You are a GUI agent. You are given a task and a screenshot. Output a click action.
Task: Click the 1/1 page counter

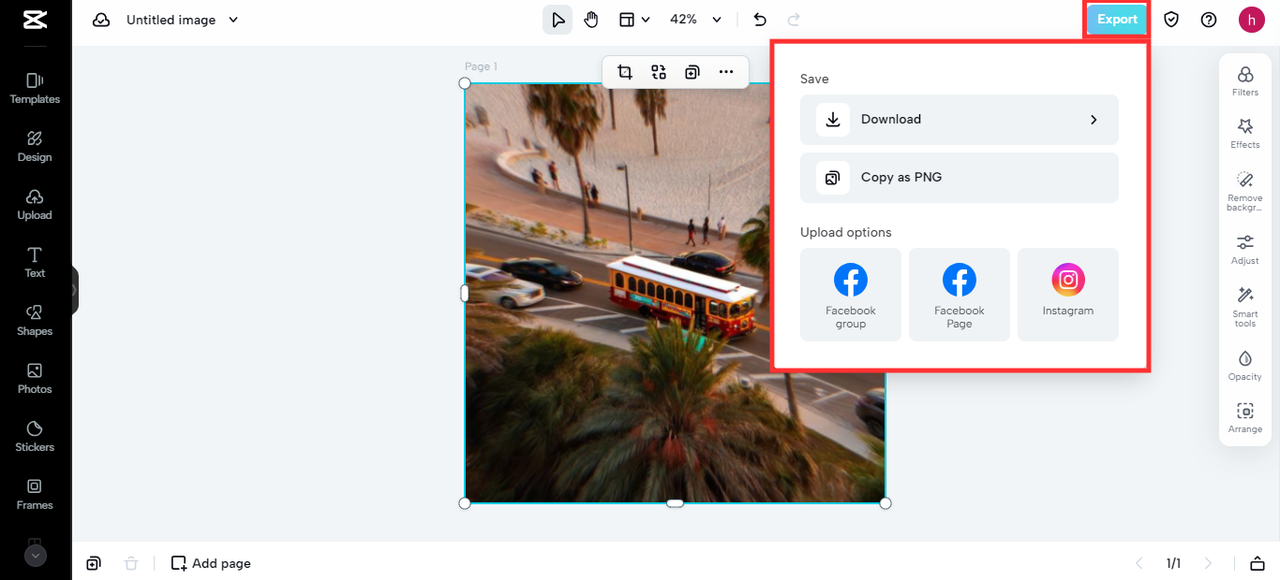tap(1173, 563)
